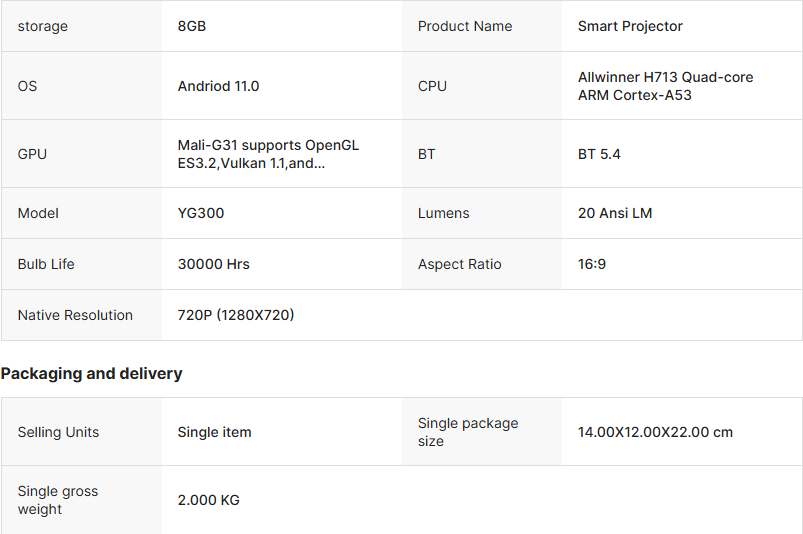Image resolution: width=803 pixels, height=534 pixels.
Task: Select the '16:9' aspect ratio value
Action: tap(591, 264)
